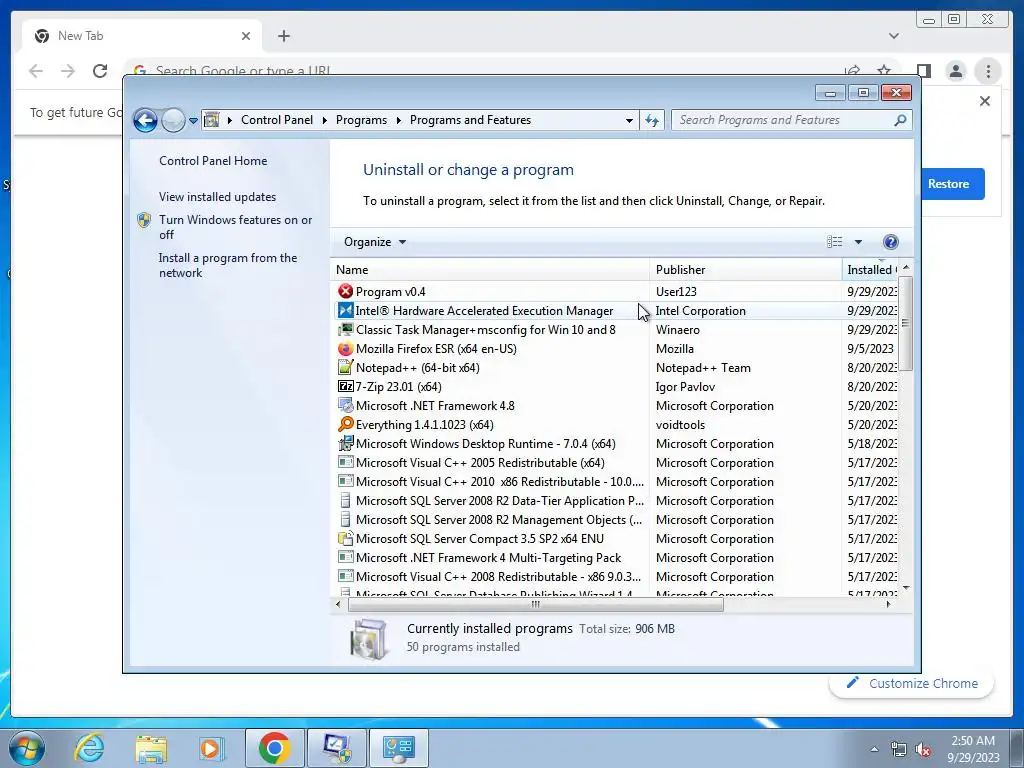
Task: Click the search magnifier in Programs and Features
Action: (x=900, y=120)
